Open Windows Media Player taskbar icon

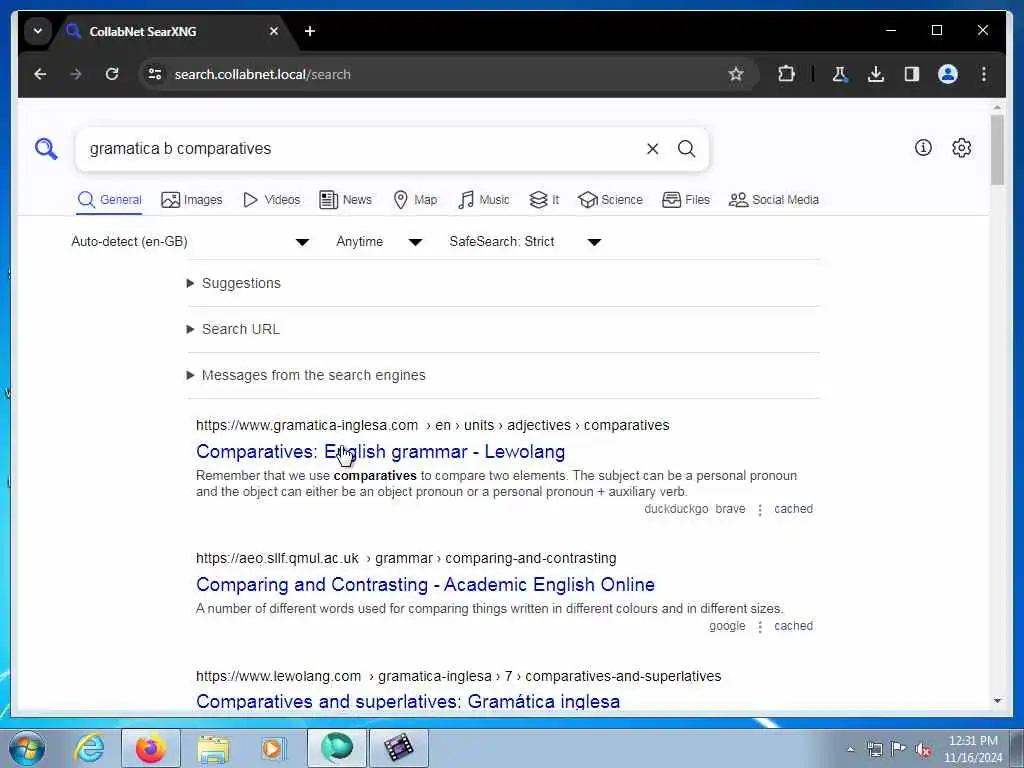(272, 748)
